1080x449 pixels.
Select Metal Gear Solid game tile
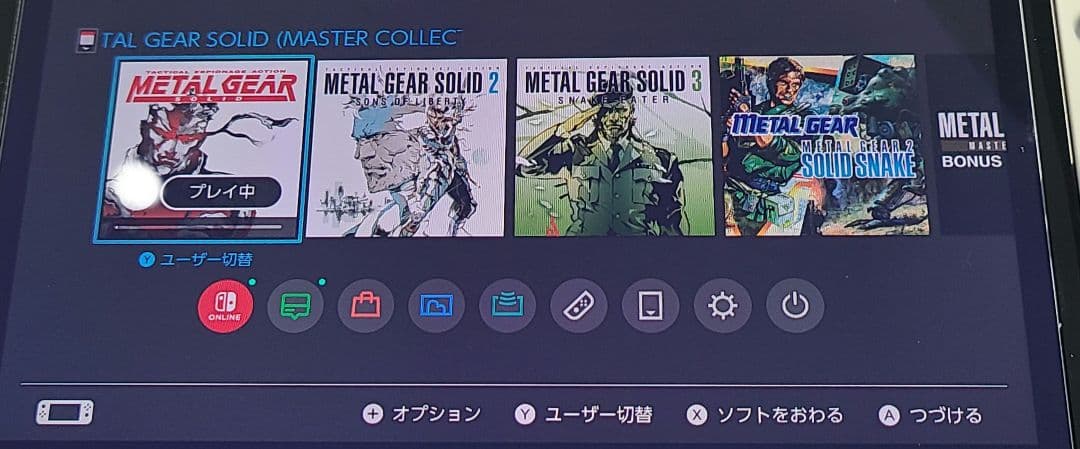203,149
